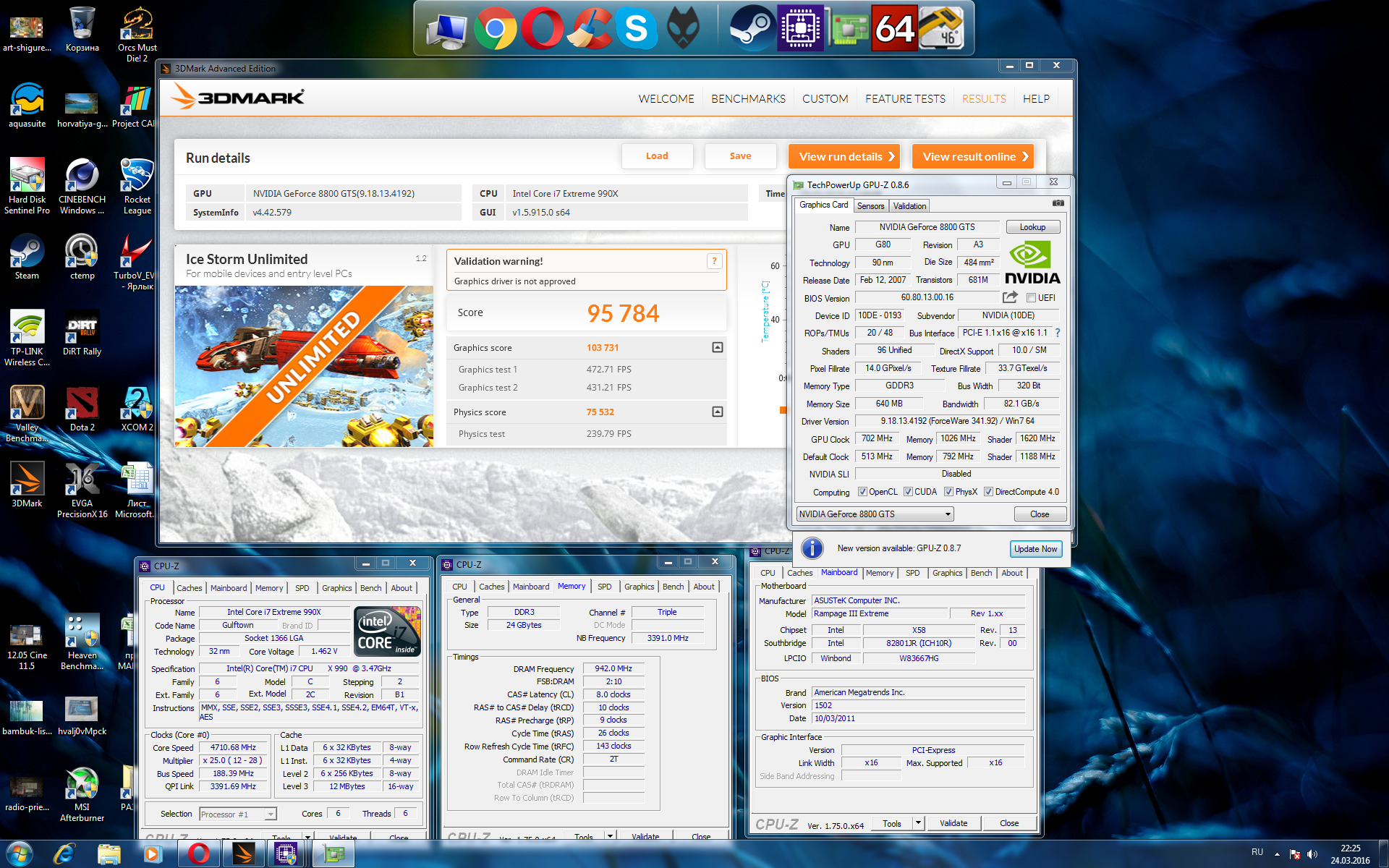Open CPU-Z icon in the dock
1389x868 pixels.
click(800, 29)
